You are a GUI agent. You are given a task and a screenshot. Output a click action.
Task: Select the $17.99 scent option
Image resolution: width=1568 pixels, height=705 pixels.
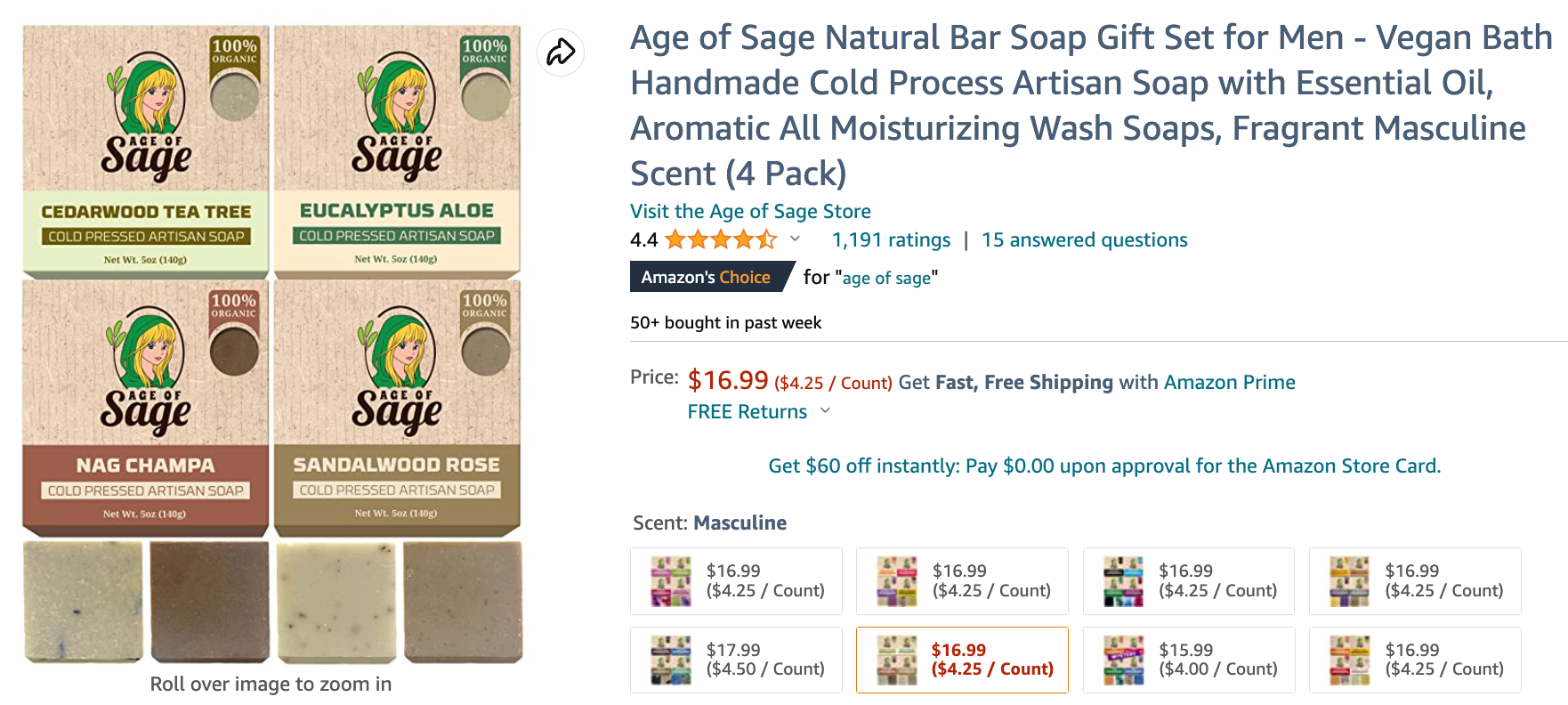pyautogui.click(x=736, y=660)
